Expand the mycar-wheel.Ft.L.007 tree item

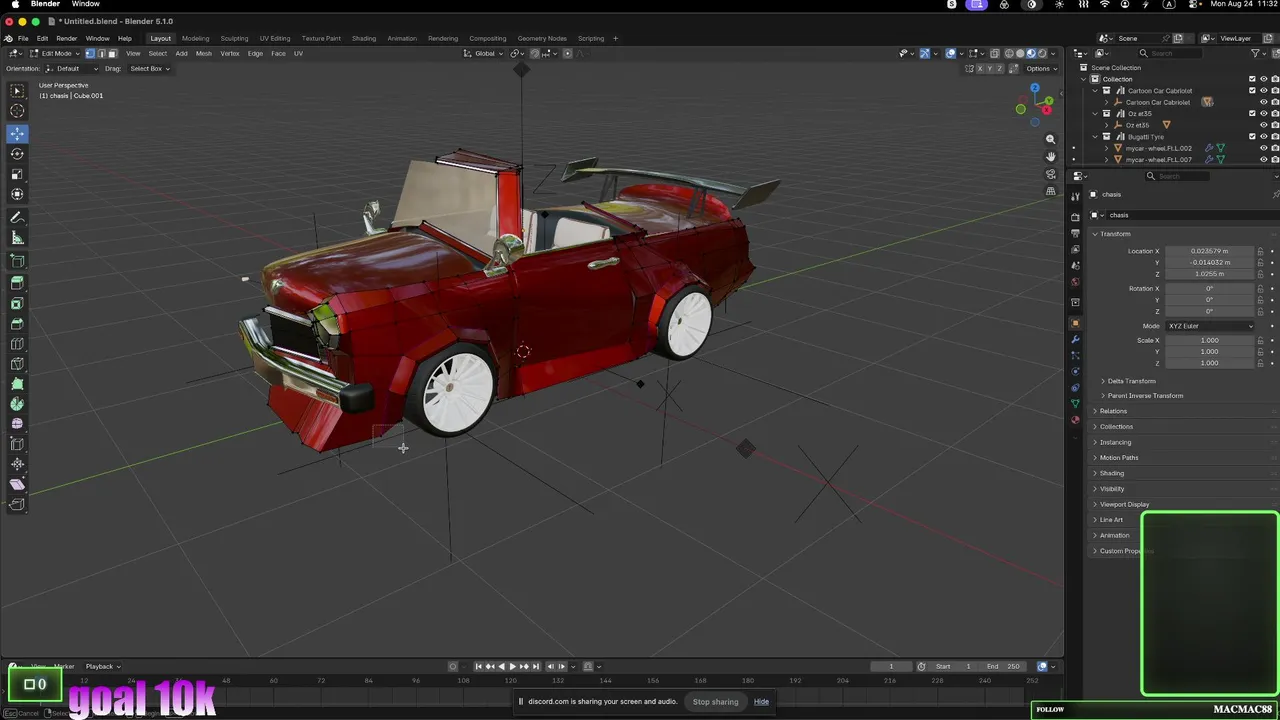1107,160
